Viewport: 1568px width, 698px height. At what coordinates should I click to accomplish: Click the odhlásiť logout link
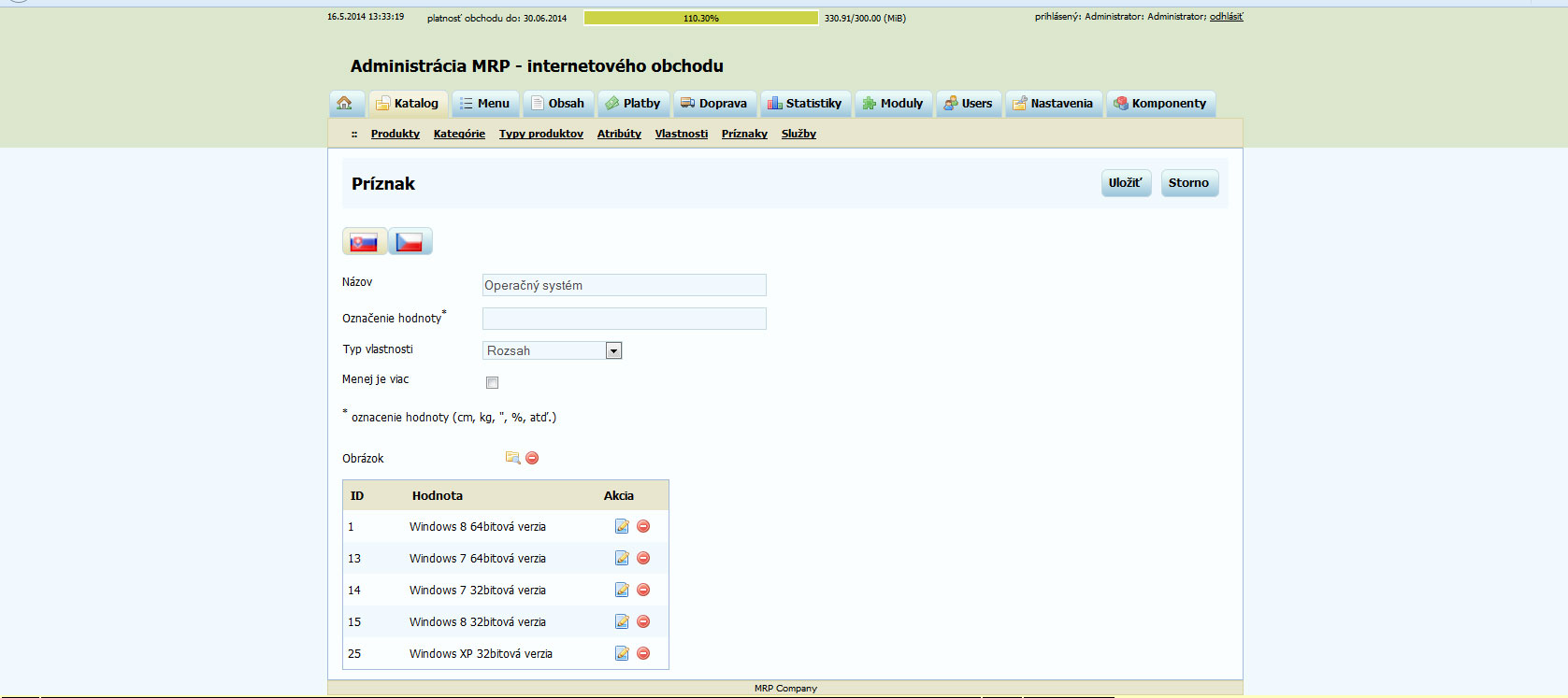point(1227,17)
